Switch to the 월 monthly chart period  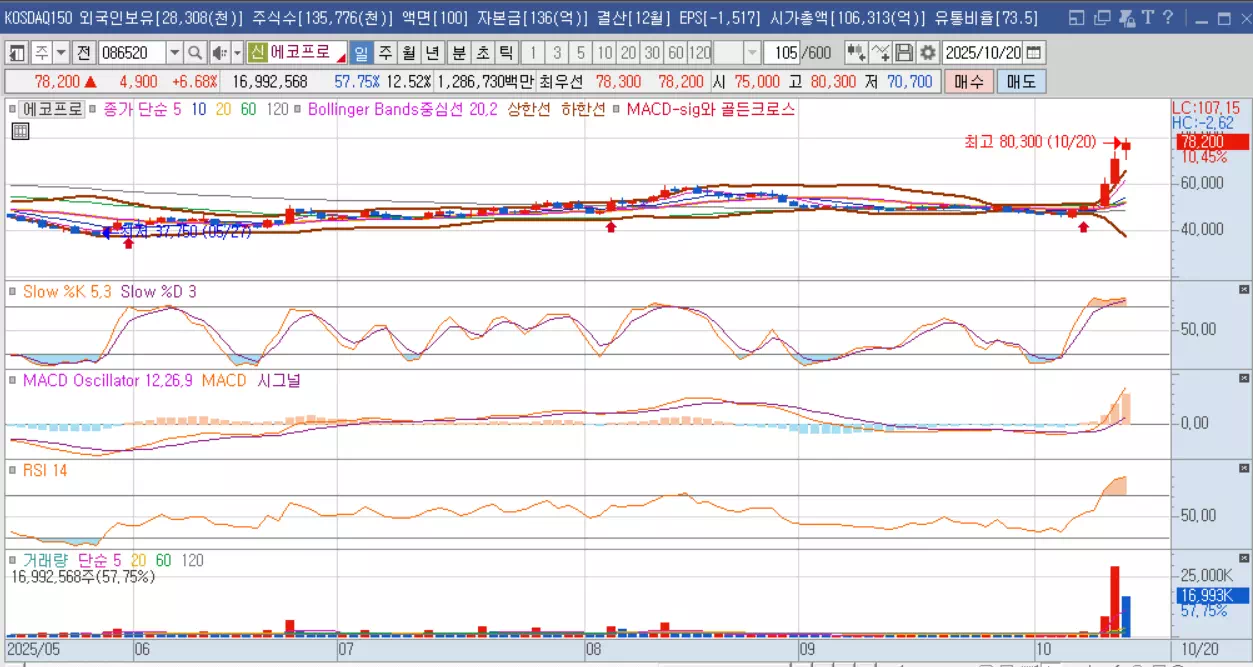click(409, 53)
